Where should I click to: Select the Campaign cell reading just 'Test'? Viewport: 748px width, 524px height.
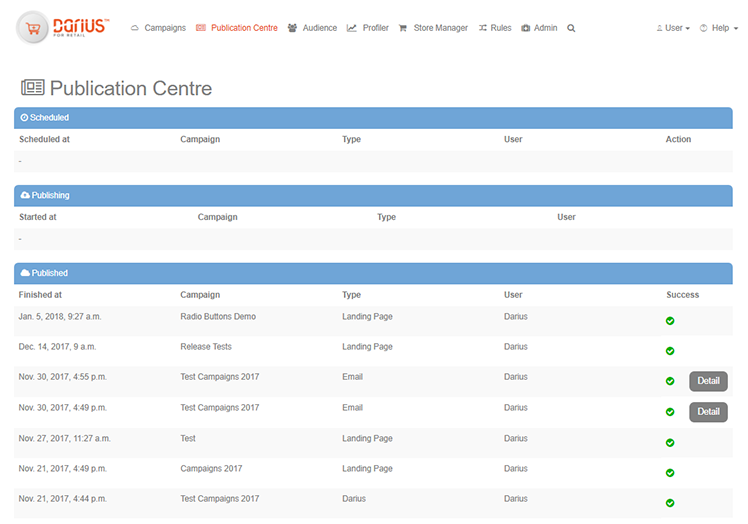188,438
